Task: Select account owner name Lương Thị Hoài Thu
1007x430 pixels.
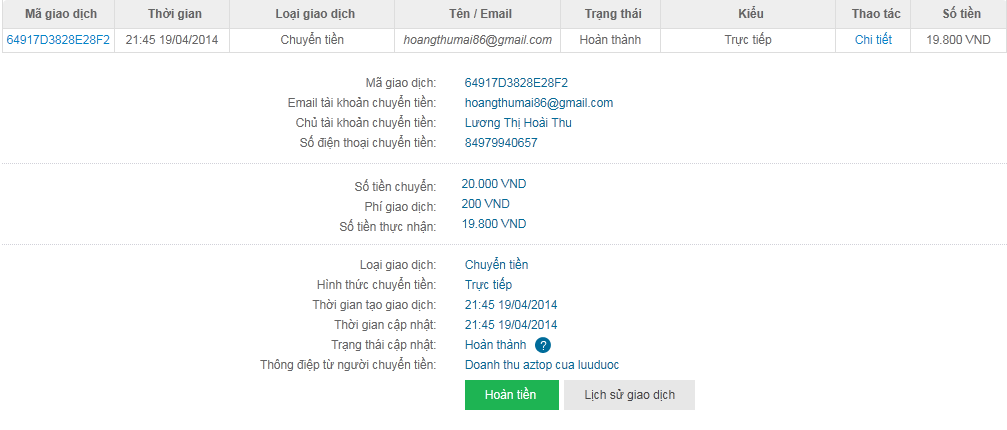Action: [x=518, y=123]
